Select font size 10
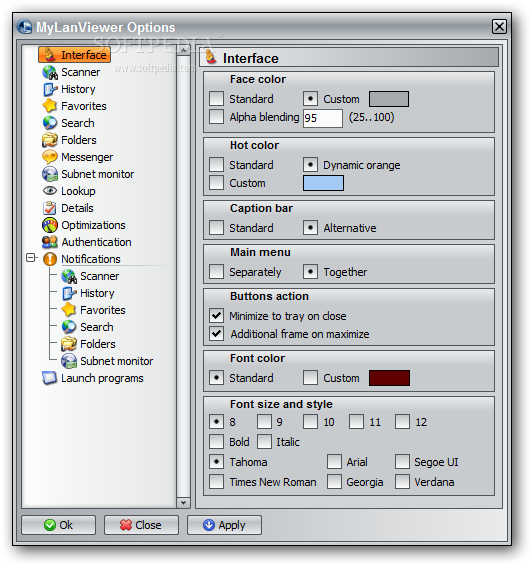Image resolution: width=532 pixels, height=566 pixels. pyautogui.click(x=310, y=422)
